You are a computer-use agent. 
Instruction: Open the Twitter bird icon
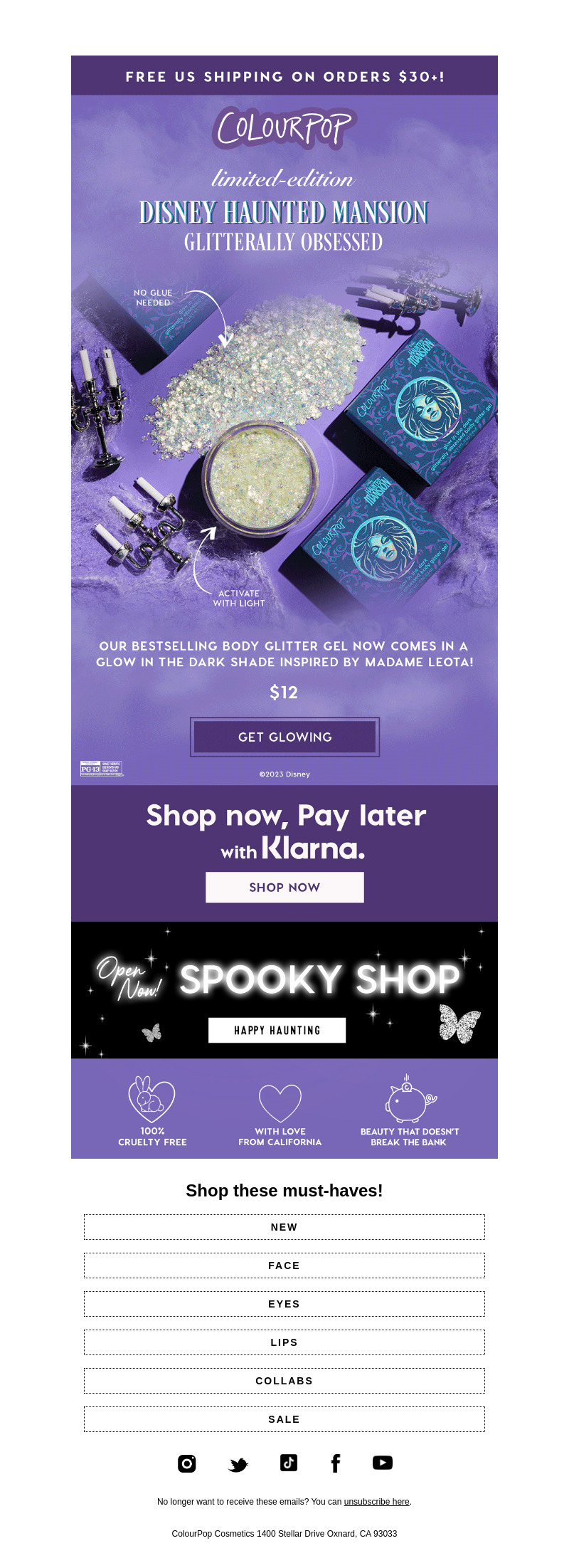tap(238, 1464)
